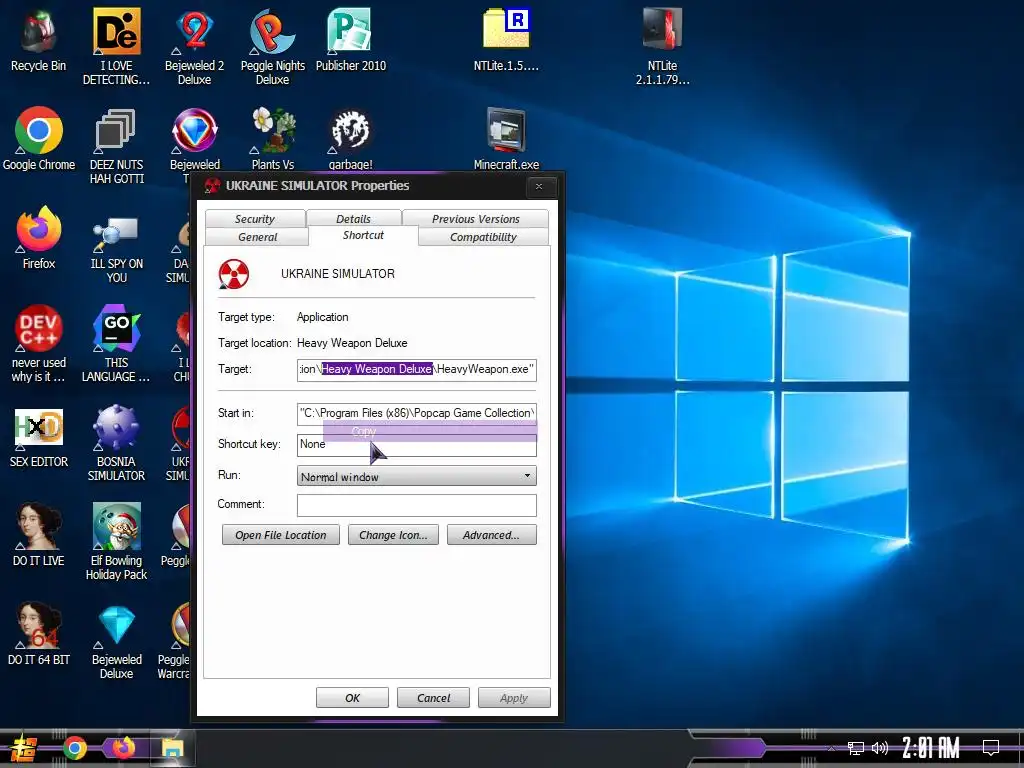This screenshot has width=1024, height=768.
Task: Select the Google Chrome desktop icon
Action: pos(39,138)
